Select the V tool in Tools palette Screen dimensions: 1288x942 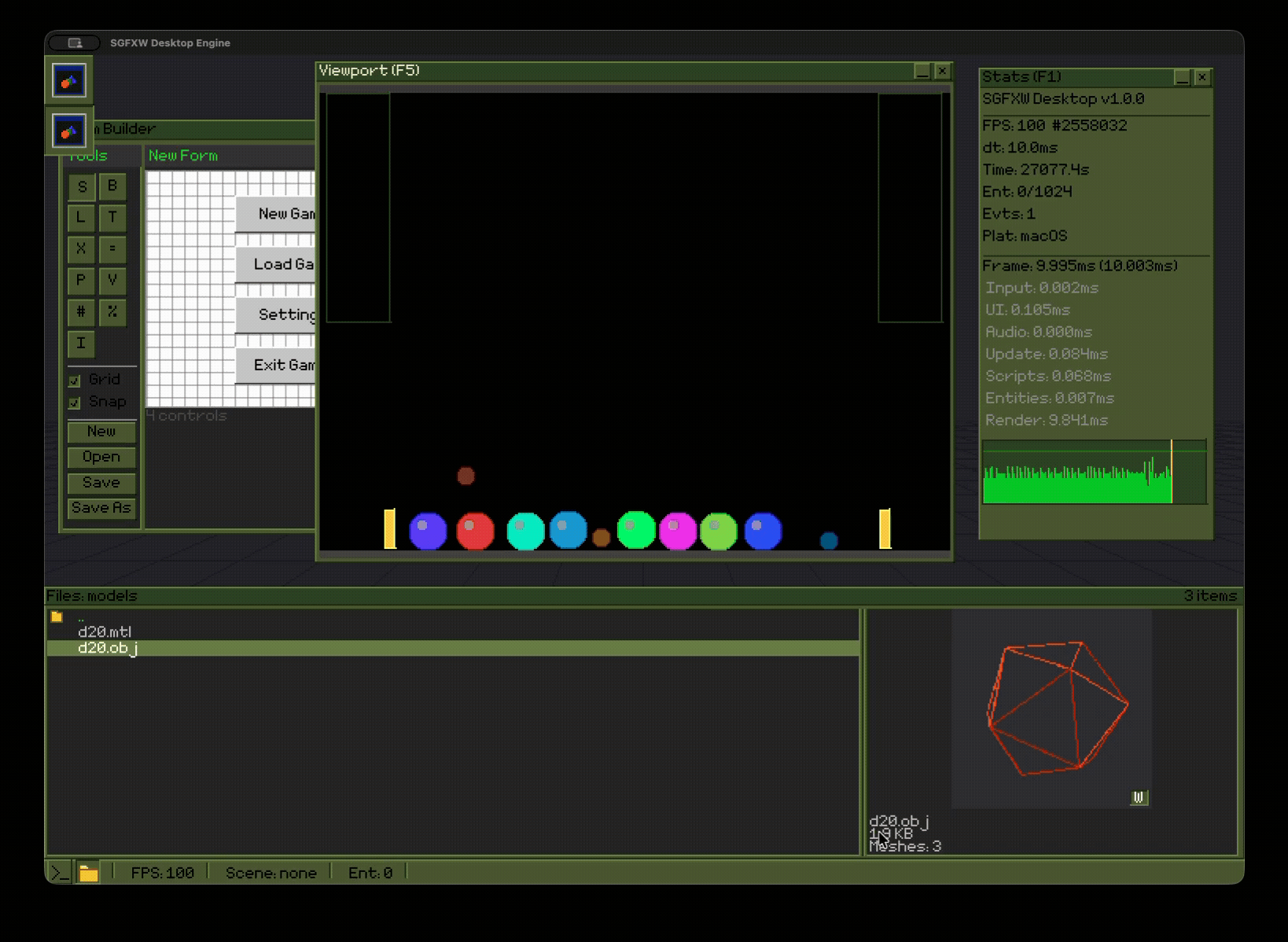click(112, 281)
